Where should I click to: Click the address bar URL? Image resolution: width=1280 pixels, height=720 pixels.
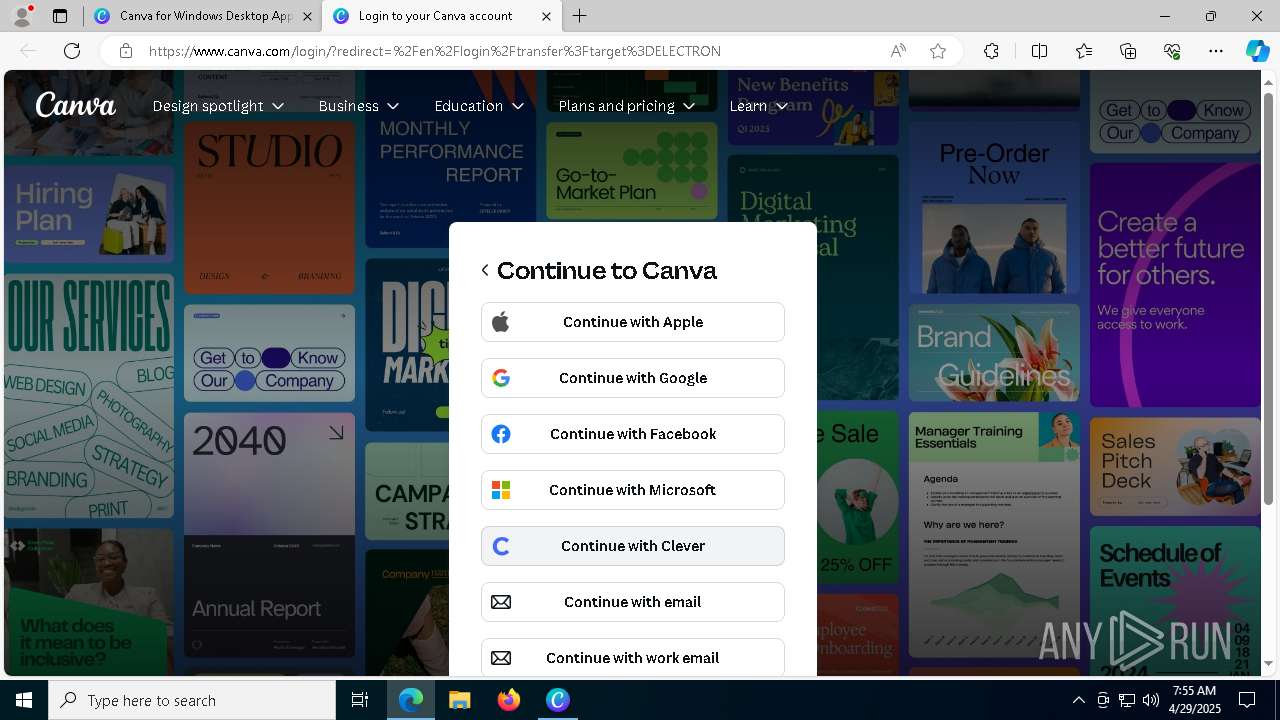point(435,51)
